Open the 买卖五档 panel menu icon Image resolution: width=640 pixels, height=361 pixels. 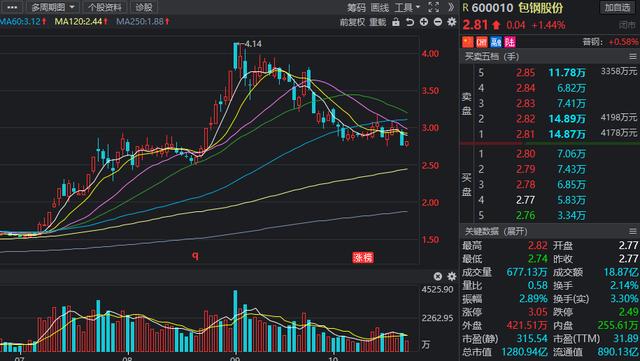(633, 56)
